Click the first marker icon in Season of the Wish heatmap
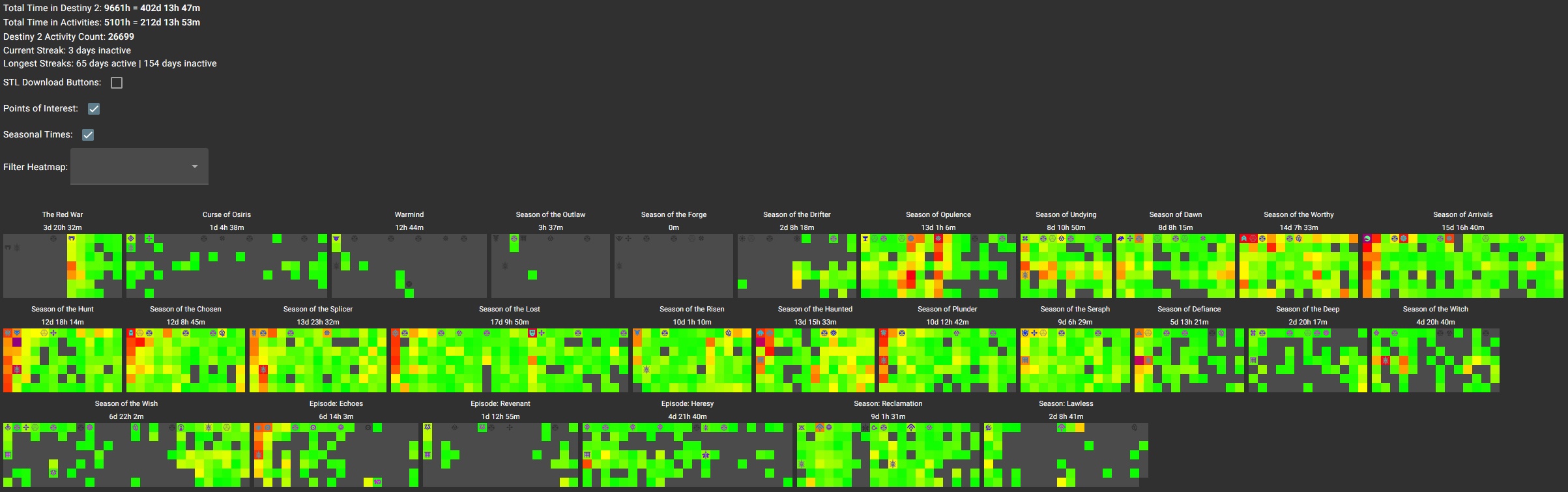This screenshot has height=492, width=1568. tap(8, 427)
